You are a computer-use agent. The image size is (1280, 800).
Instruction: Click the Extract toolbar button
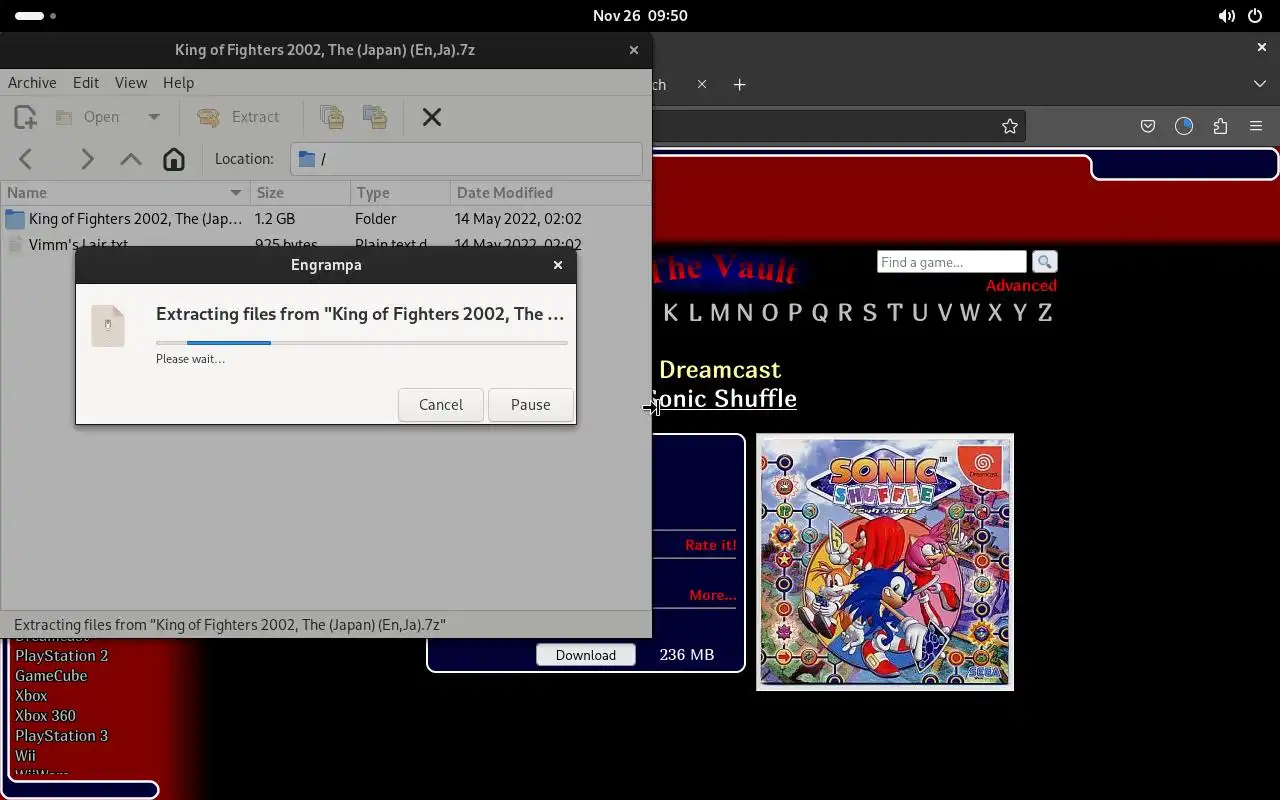pos(238,117)
